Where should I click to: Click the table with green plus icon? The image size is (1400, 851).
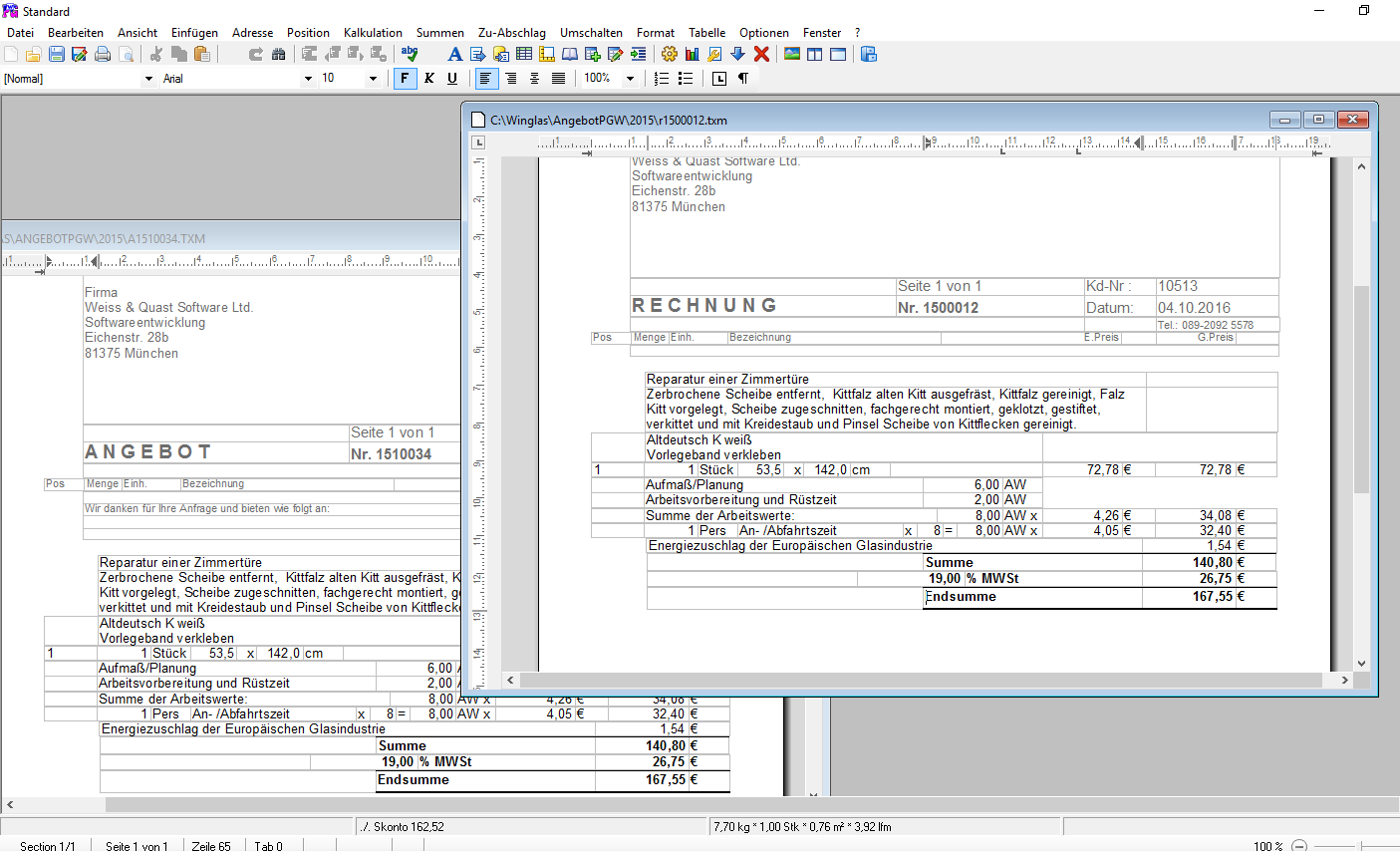click(x=593, y=54)
